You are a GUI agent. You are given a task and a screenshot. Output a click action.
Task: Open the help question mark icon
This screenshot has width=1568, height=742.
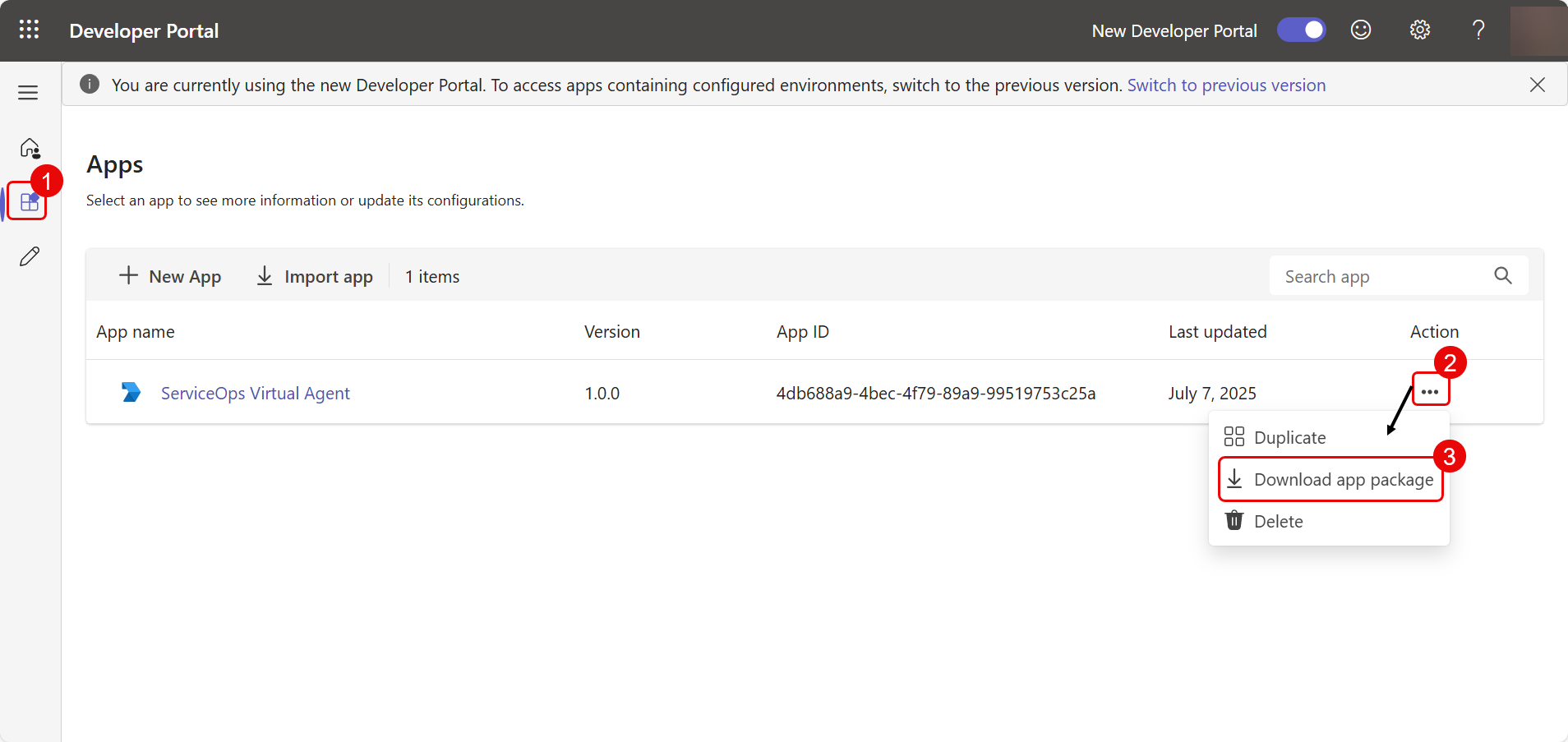[1478, 30]
